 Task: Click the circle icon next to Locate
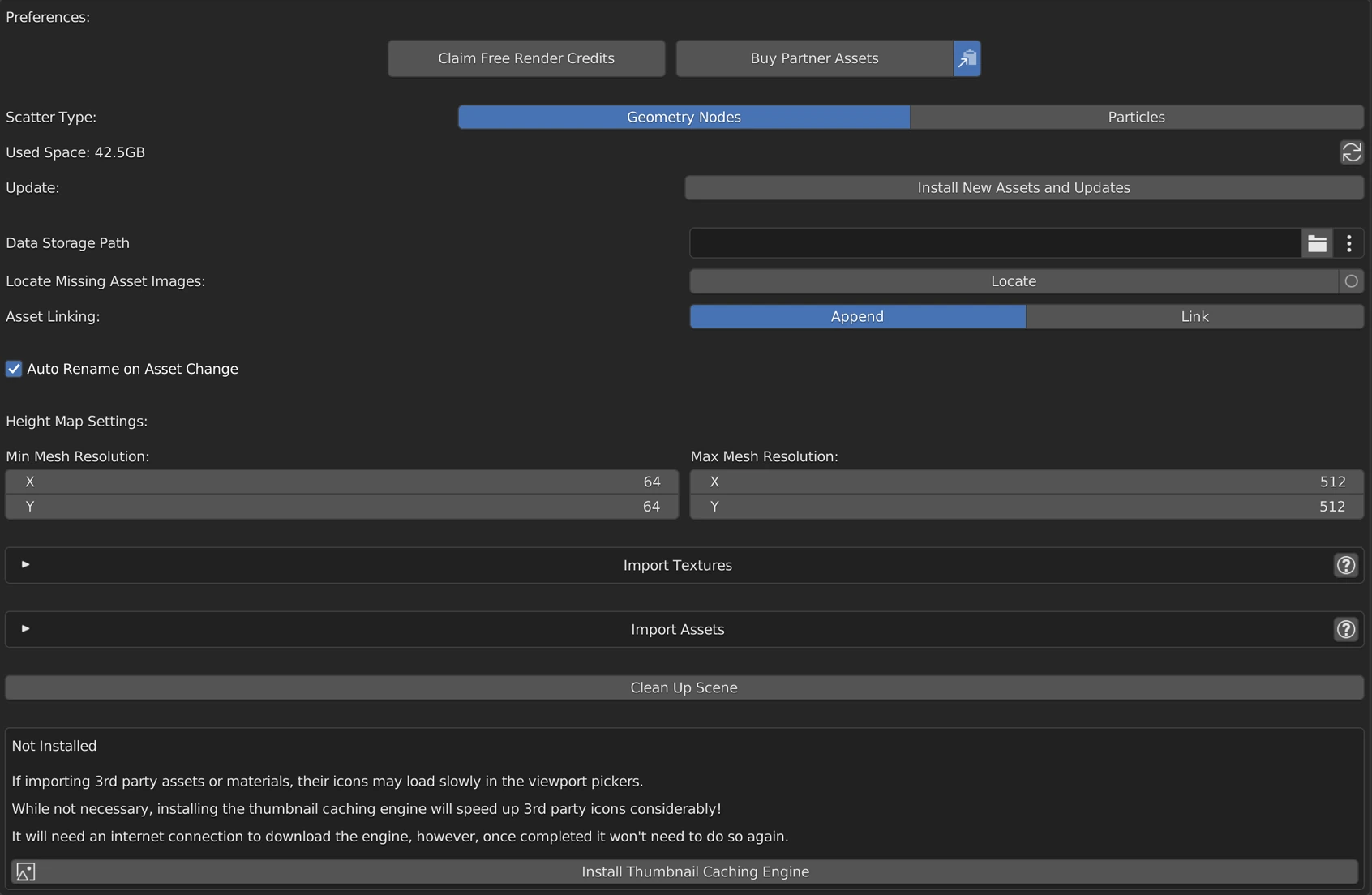[1351, 281]
